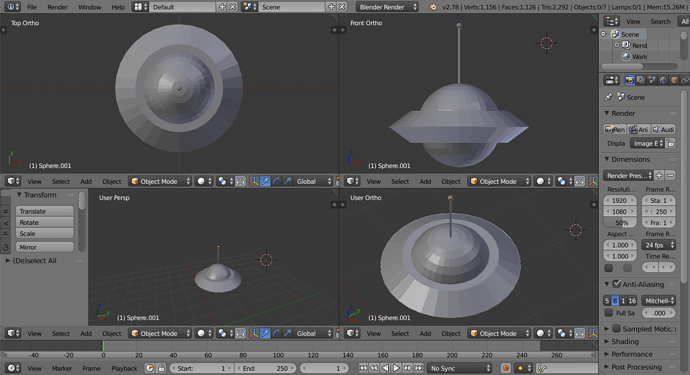The height and width of the screenshot is (375, 690).
Task: Open the Object properties tab (cube icon)
Action: tap(674, 80)
